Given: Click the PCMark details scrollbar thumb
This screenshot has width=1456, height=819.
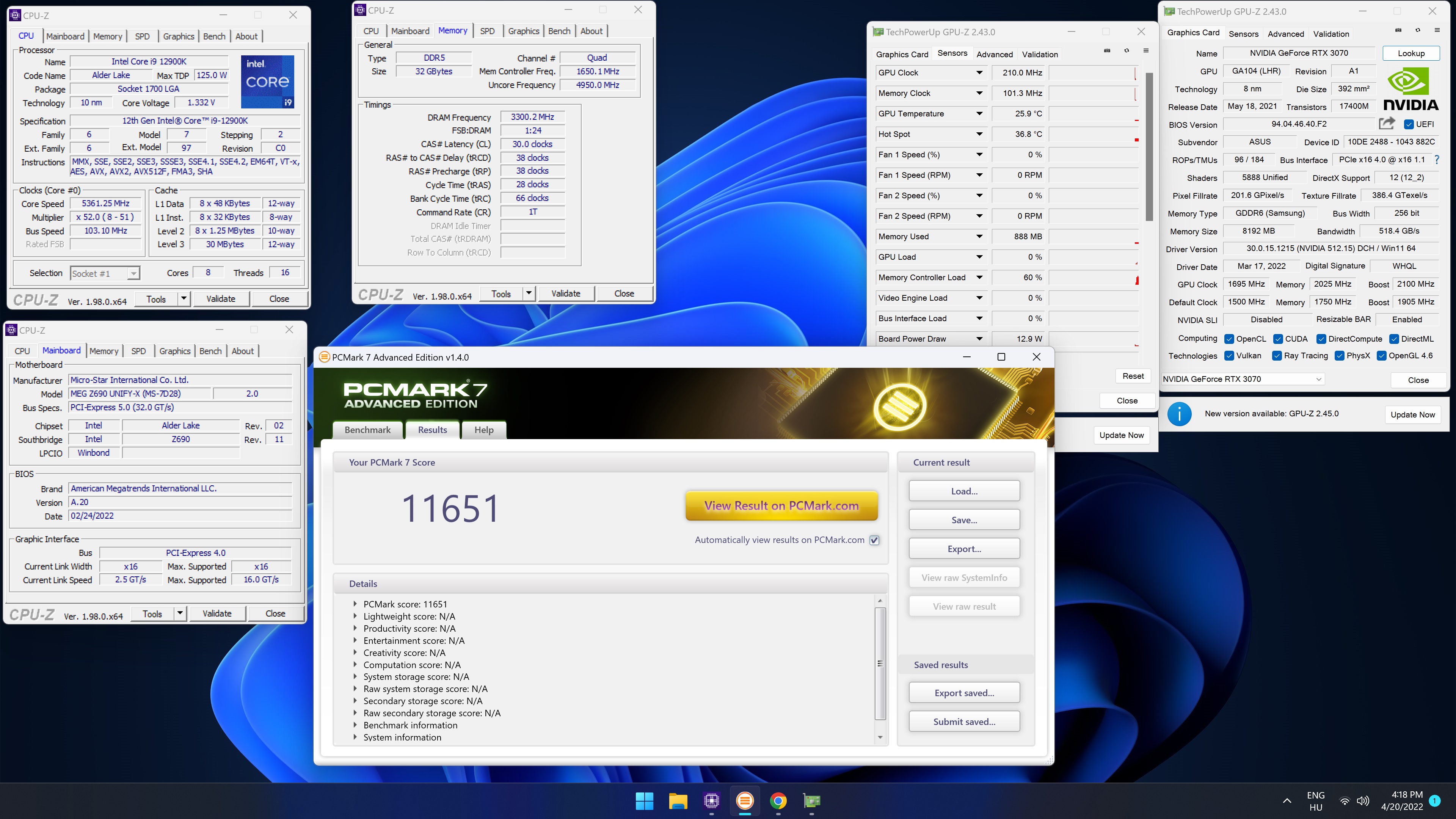Looking at the screenshot, I should click(880, 664).
